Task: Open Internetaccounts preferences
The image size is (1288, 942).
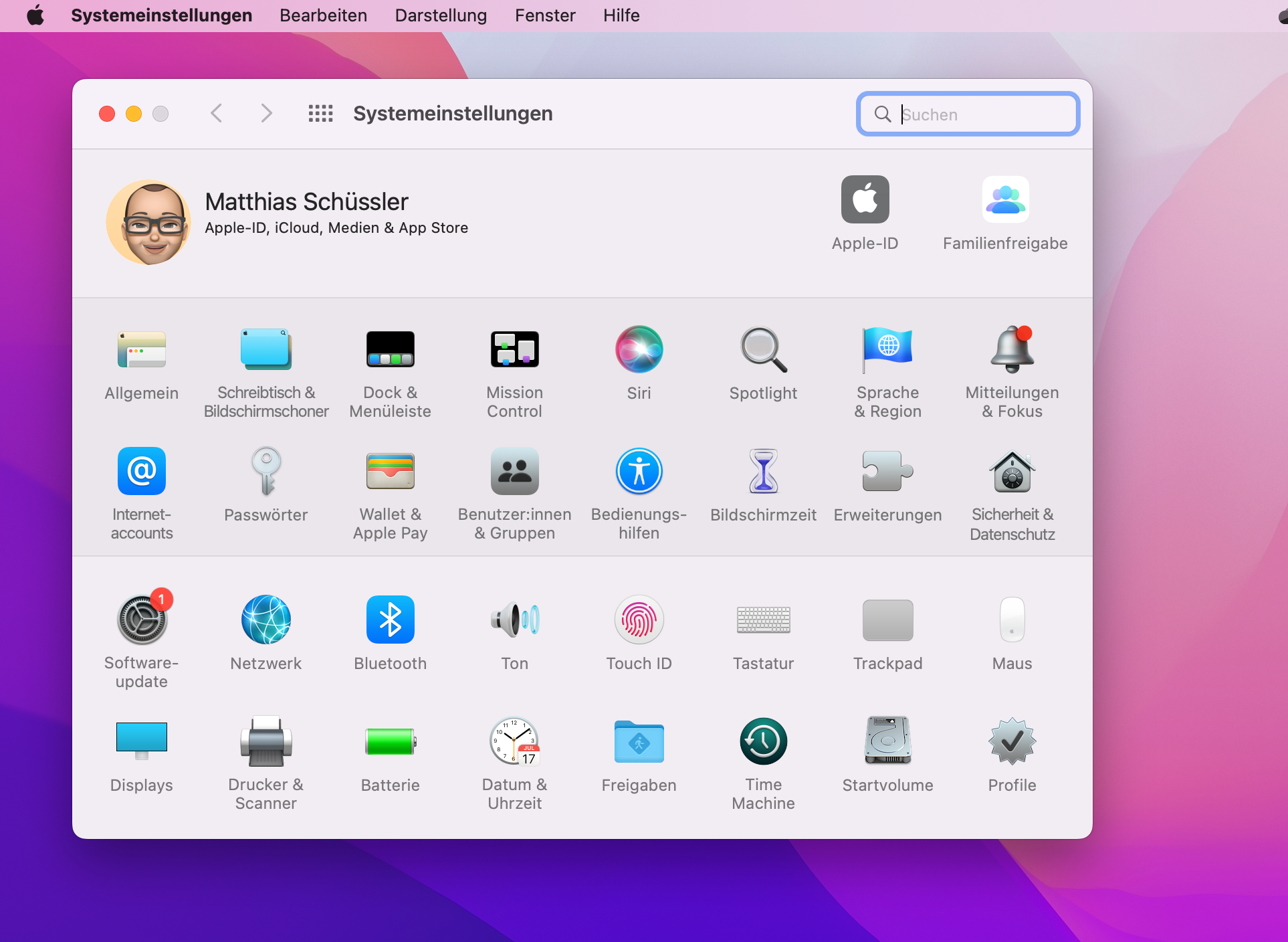Action: coord(142,471)
